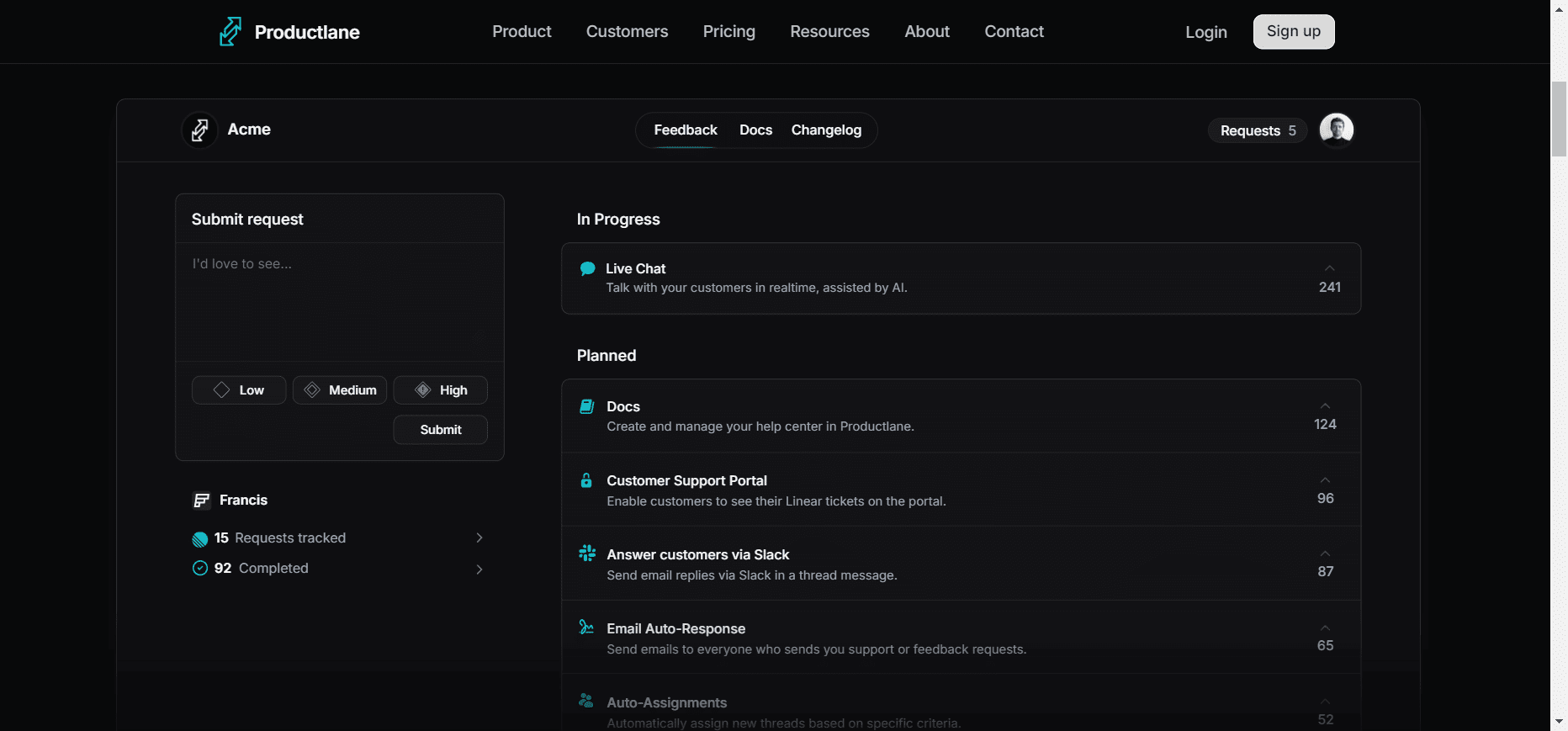Click the Live Chat speech bubble icon

[588, 268]
